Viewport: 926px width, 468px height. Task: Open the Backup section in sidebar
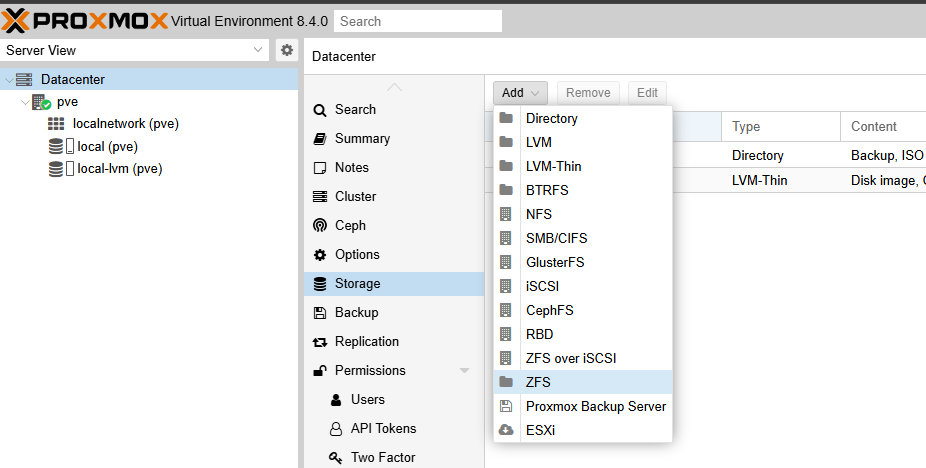point(356,313)
